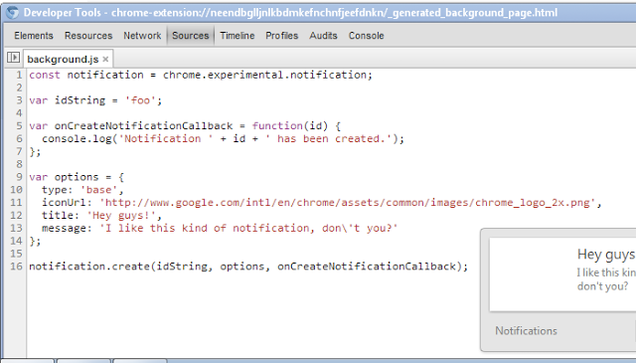This screenshot has width=636, height=363.
Task: Click the ' has been created.' string
Action: click(x=329, y=139)
